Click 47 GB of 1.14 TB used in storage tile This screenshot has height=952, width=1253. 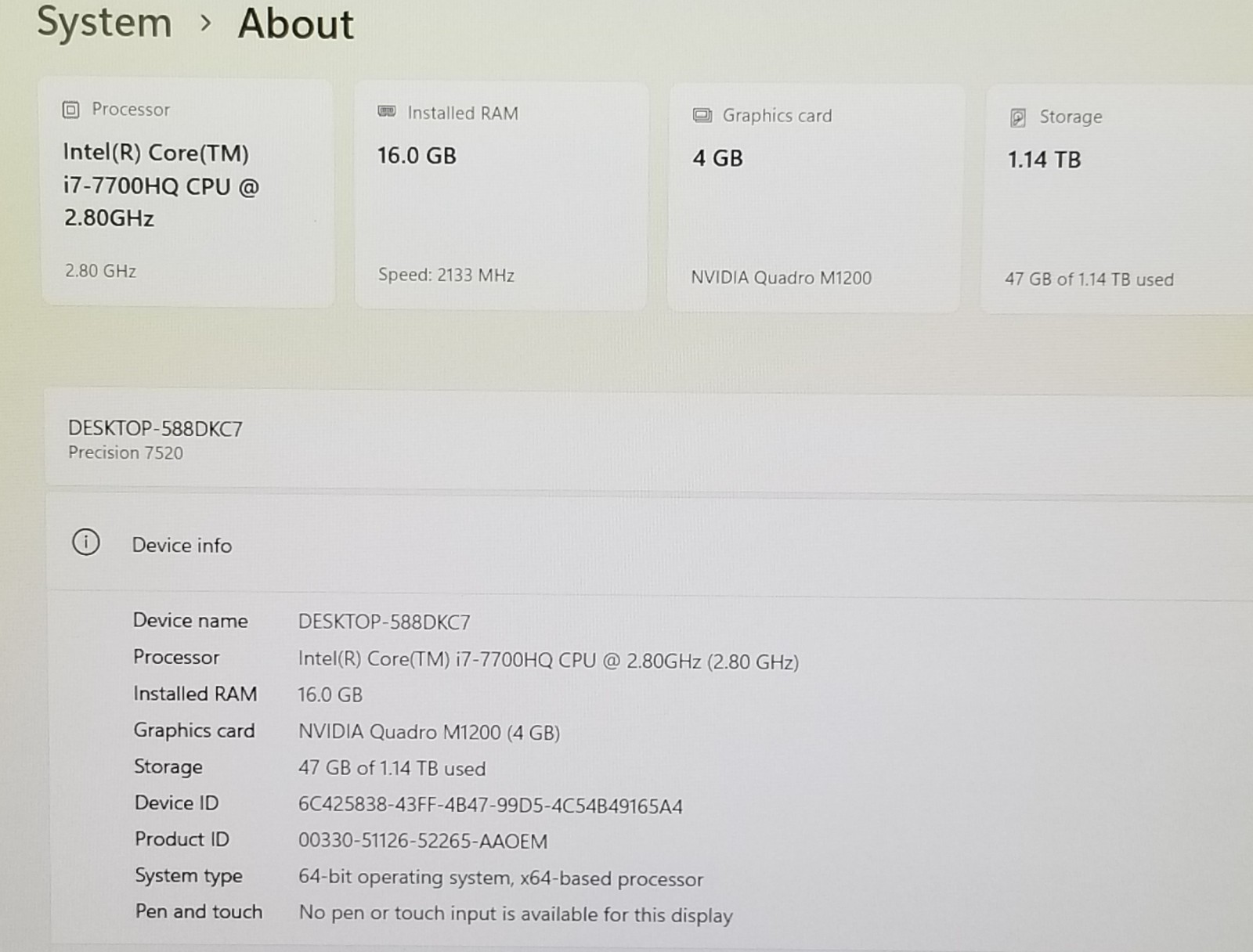1089,279
